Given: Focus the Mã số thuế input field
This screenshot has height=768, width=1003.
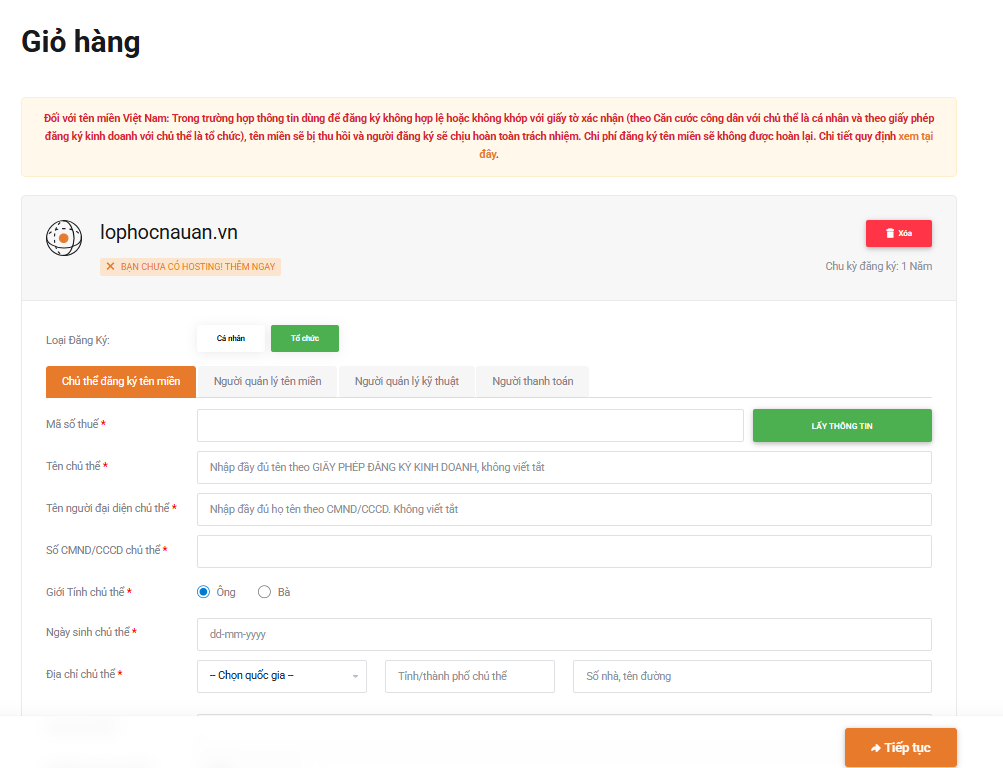Looking at the screenshot, I should [x=470, y=425].
